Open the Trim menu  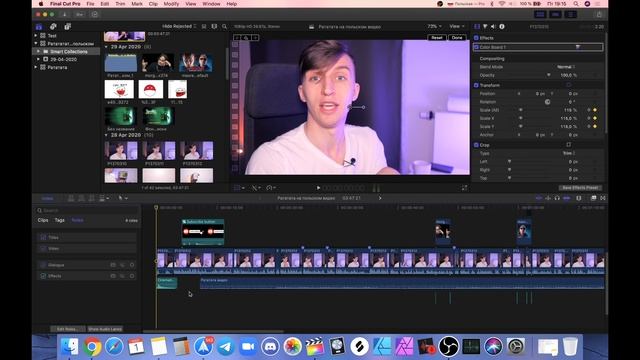[x=120, y=4]
